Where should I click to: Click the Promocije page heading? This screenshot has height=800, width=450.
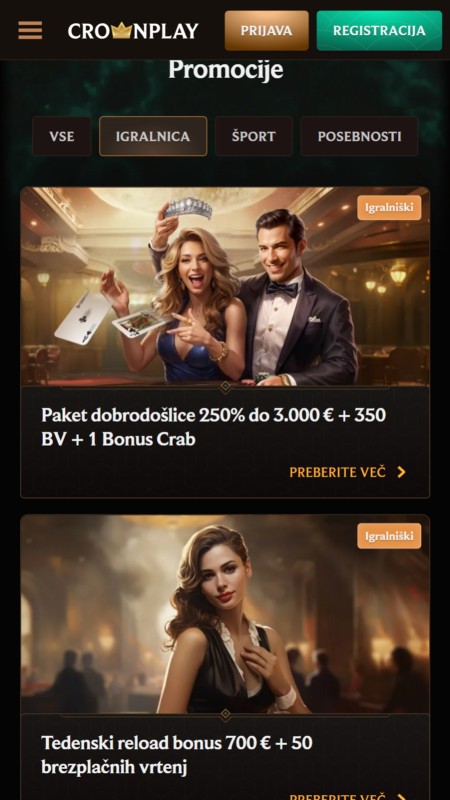coord(226,70)
